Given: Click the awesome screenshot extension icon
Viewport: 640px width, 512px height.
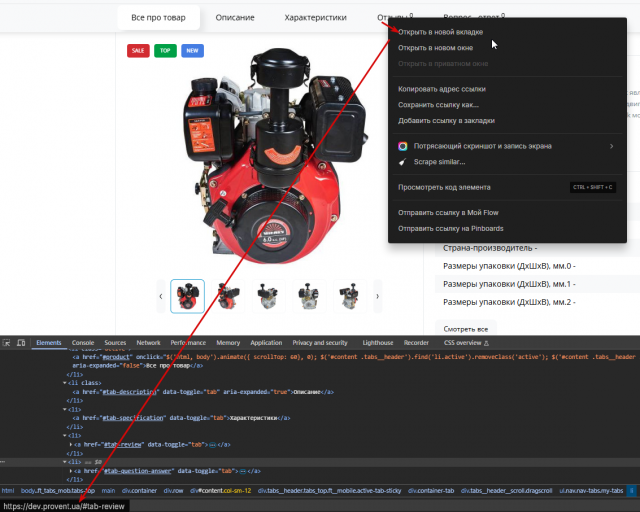Looking at the screenshot, I should click(402, 146).
